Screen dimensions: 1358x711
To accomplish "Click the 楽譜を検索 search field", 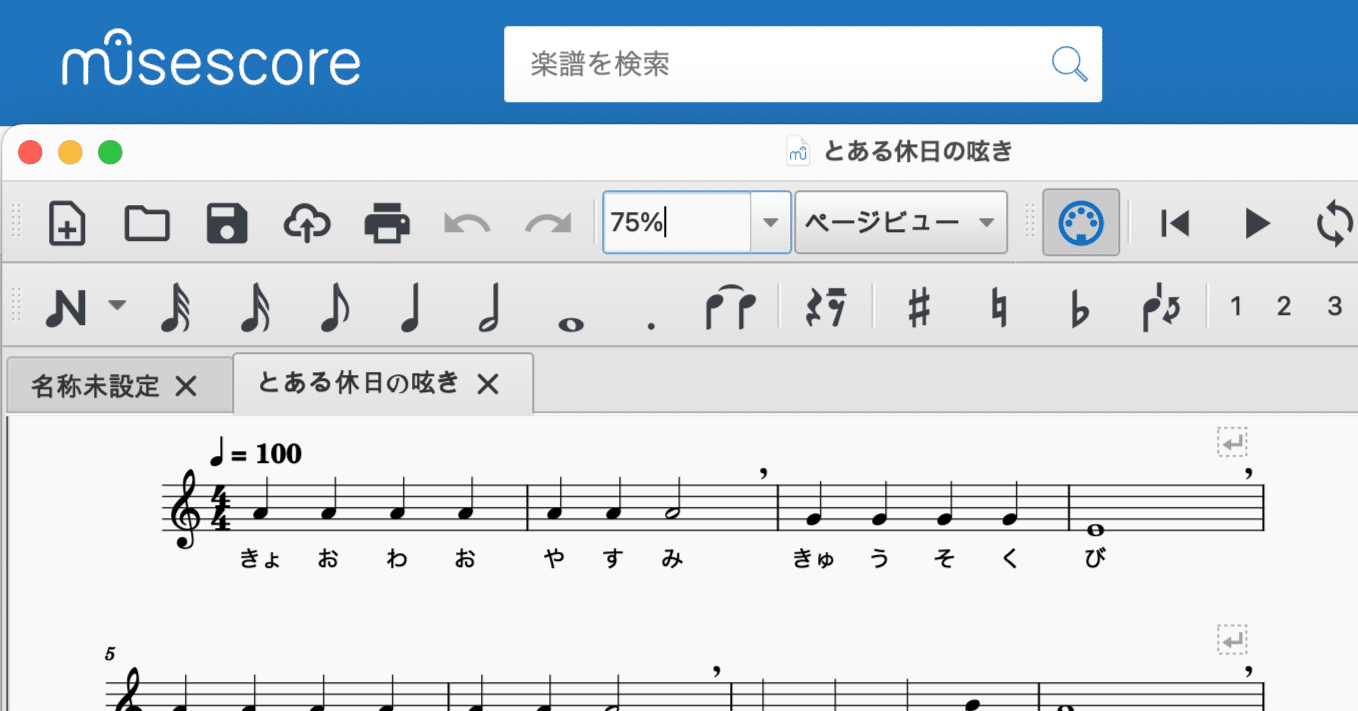I will [x=802, y=64].
